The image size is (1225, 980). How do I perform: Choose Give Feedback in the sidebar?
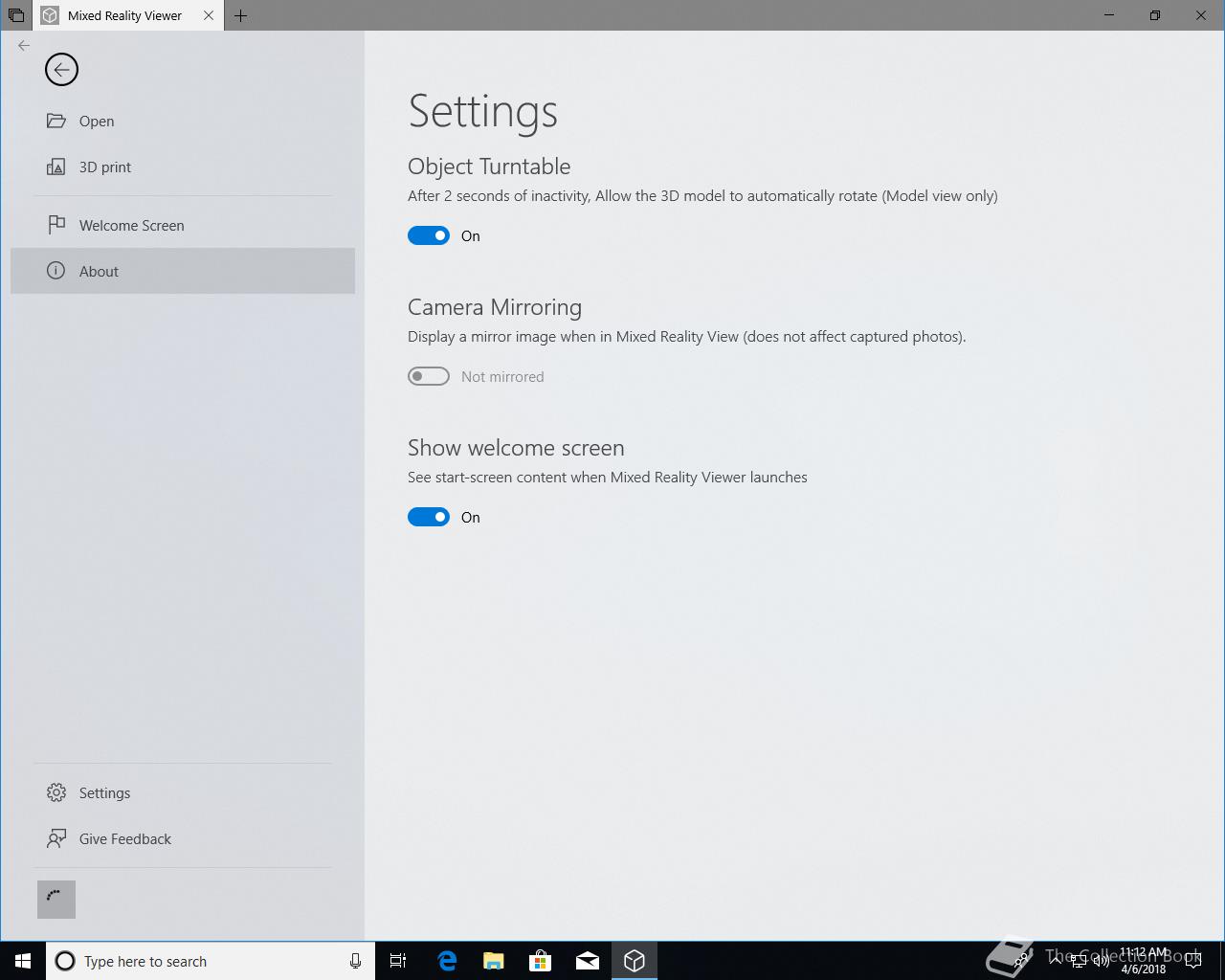pos(183,839)
